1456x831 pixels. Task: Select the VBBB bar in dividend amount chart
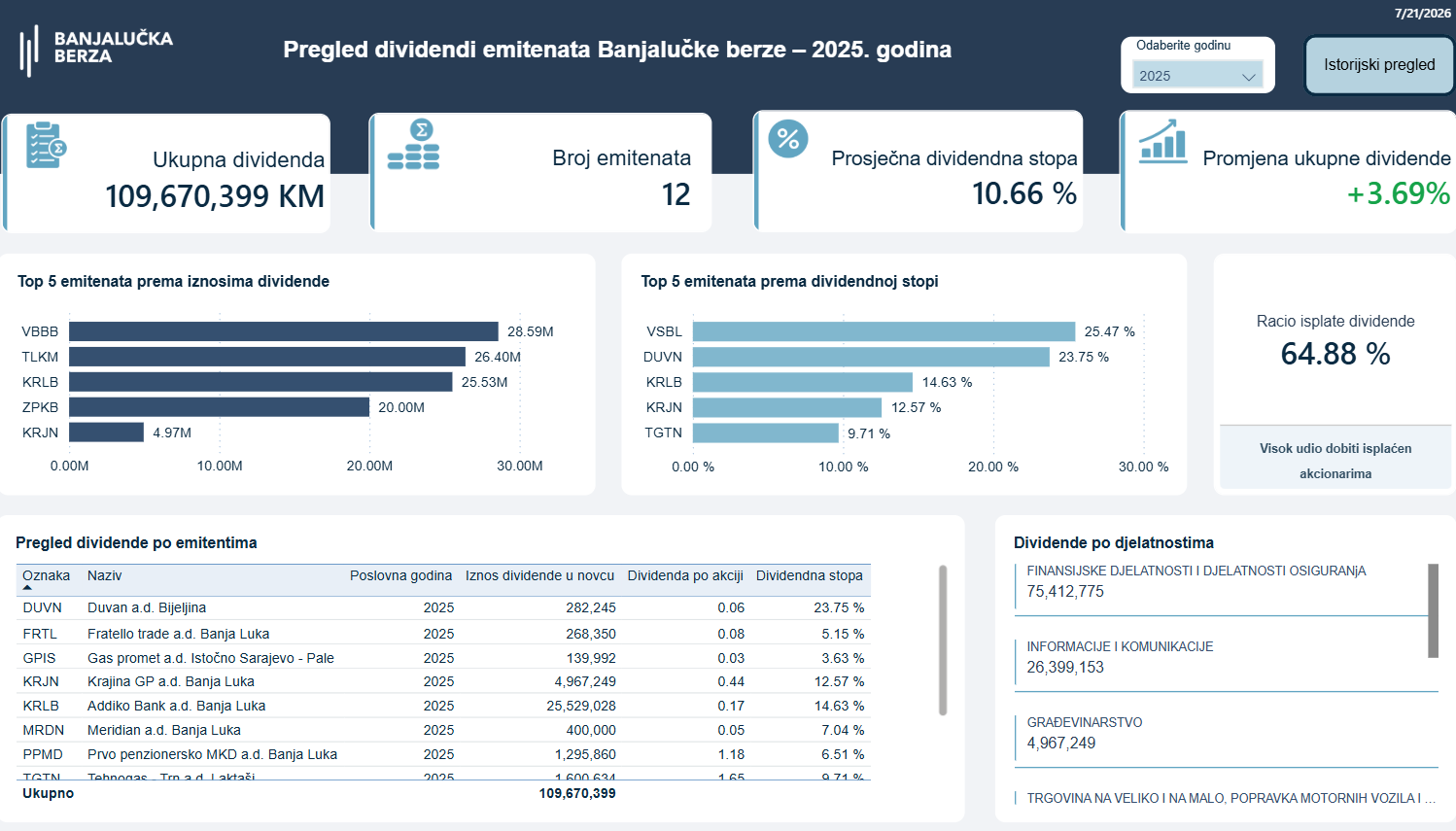(284, 331)
